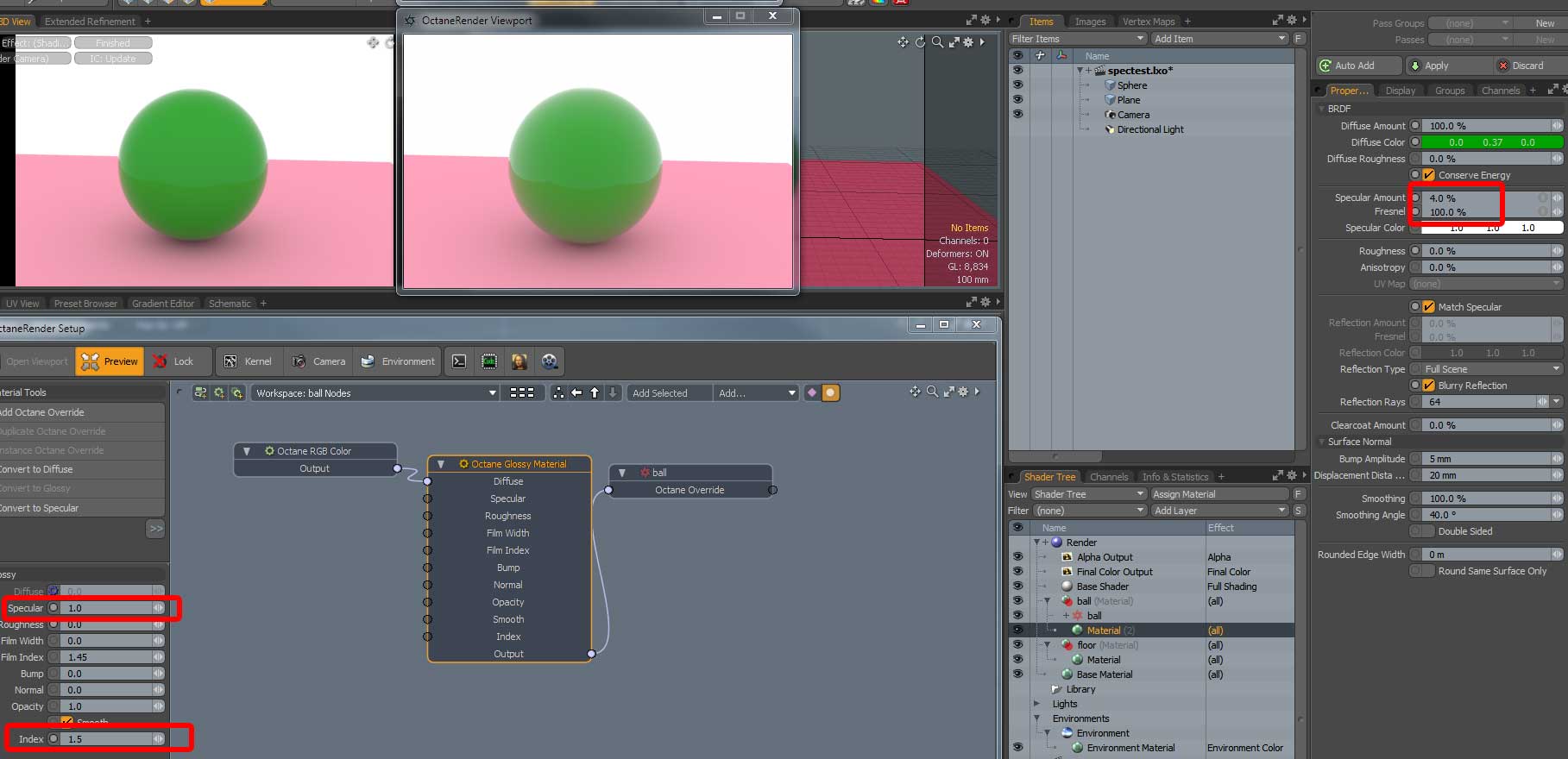Click the magnifier zoom icon in the 3D viewport
1568x759 pixels.
(937, 42)
